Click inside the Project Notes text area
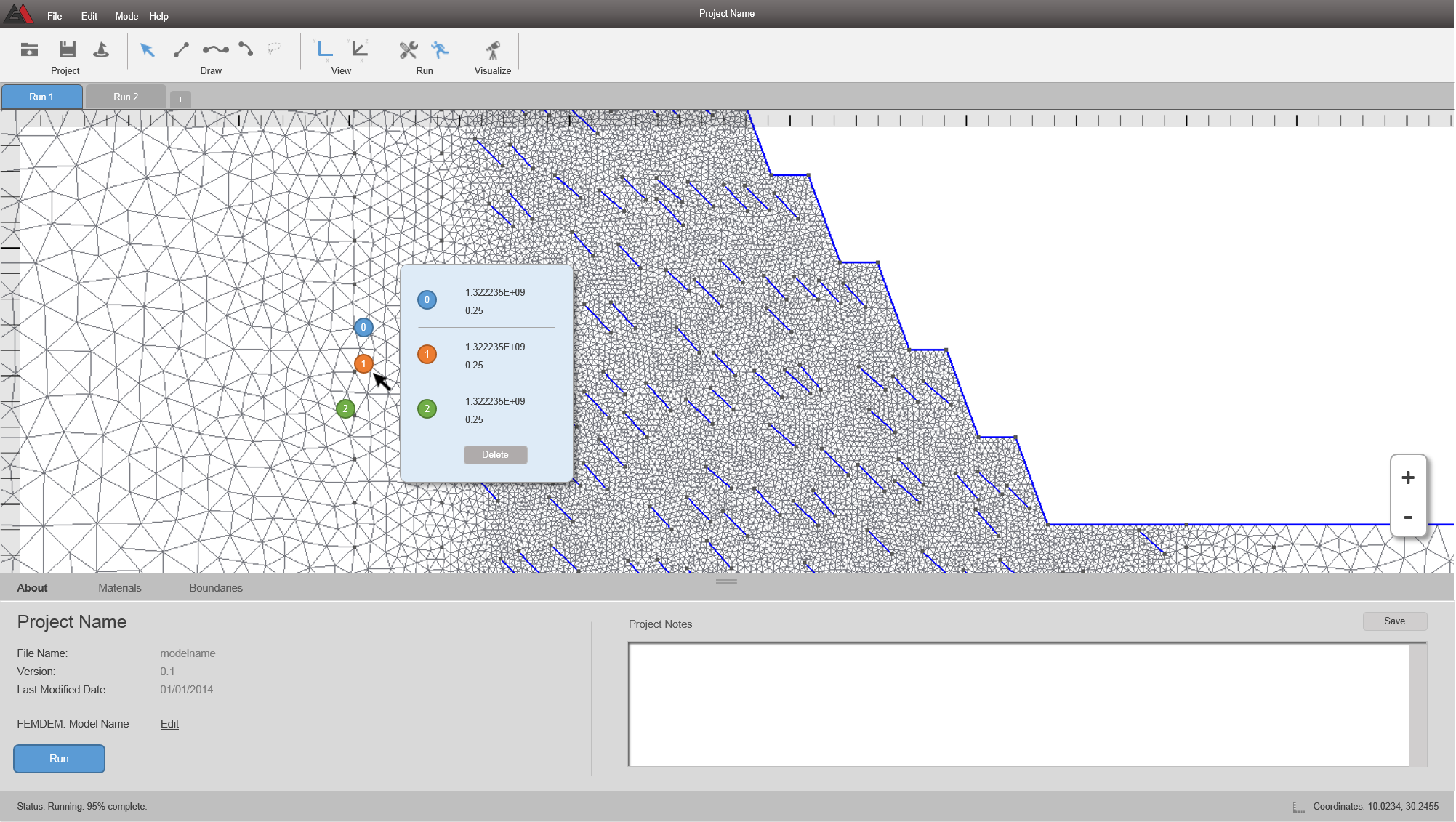This screenshot has height=822, width=1456. pos(1018,705)
